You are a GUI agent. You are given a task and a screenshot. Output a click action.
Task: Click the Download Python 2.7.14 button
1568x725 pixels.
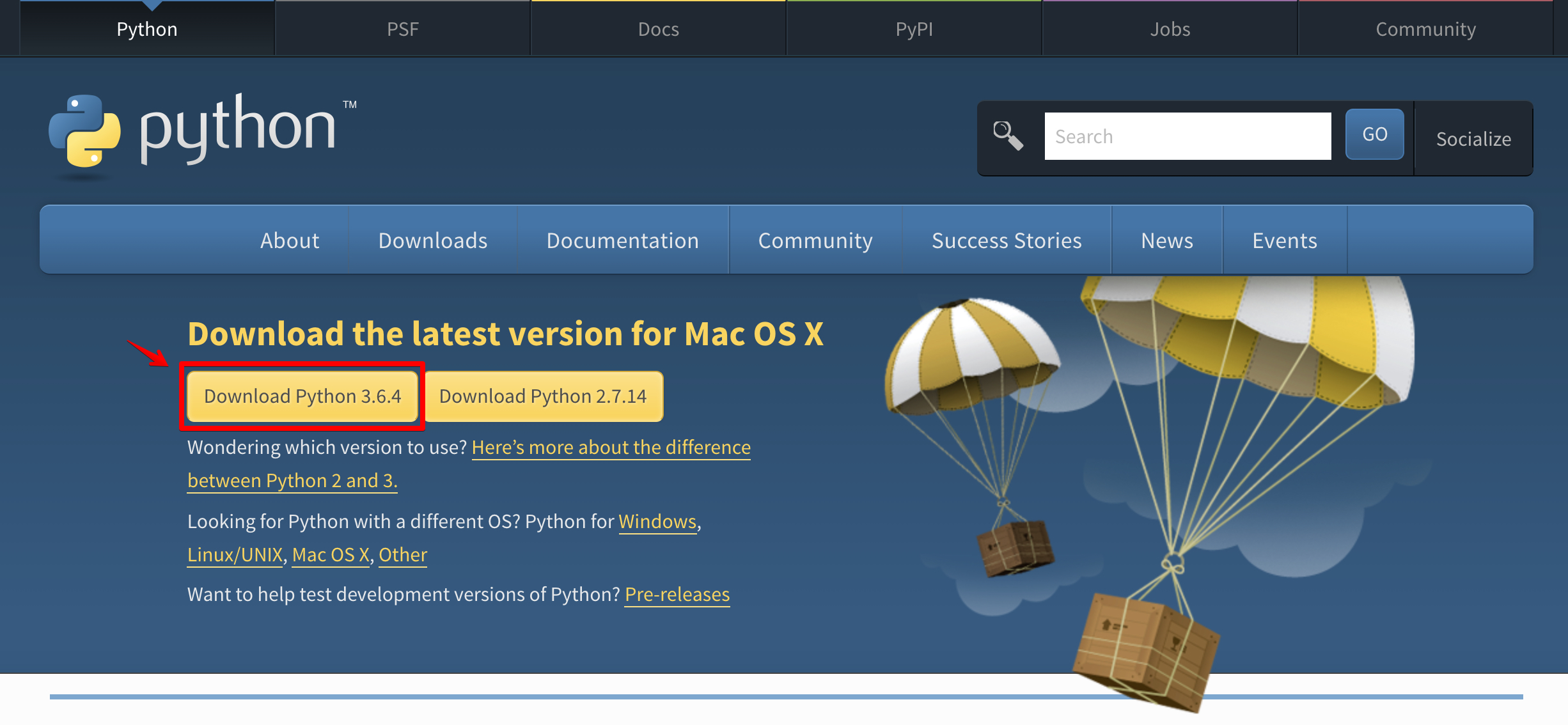coord(544,396)
